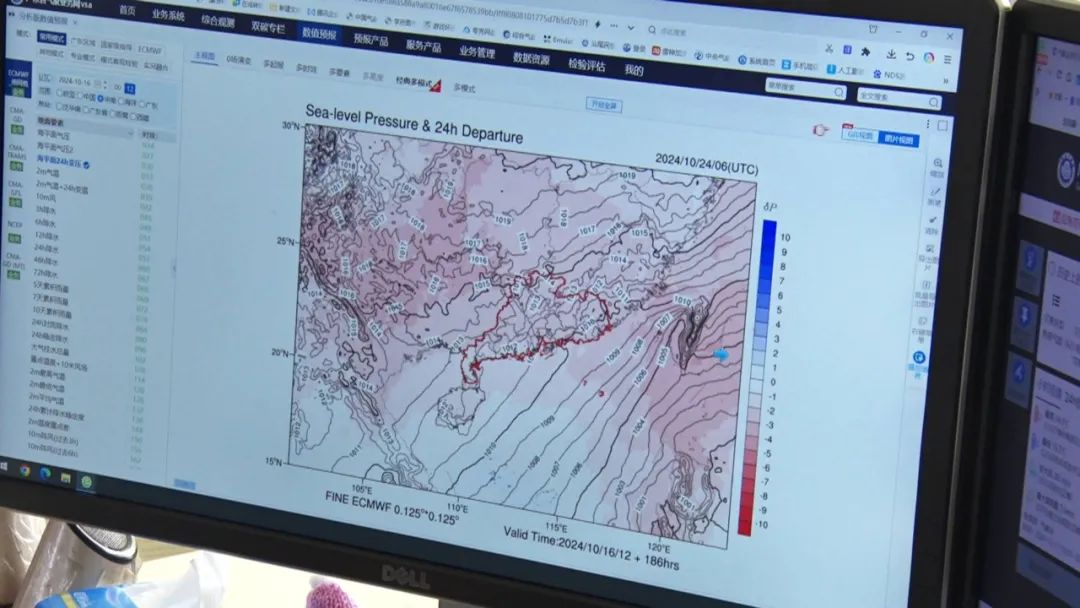Click the first site search input field
This screenshot has height=608, width=1080.
tap(804, 89)
